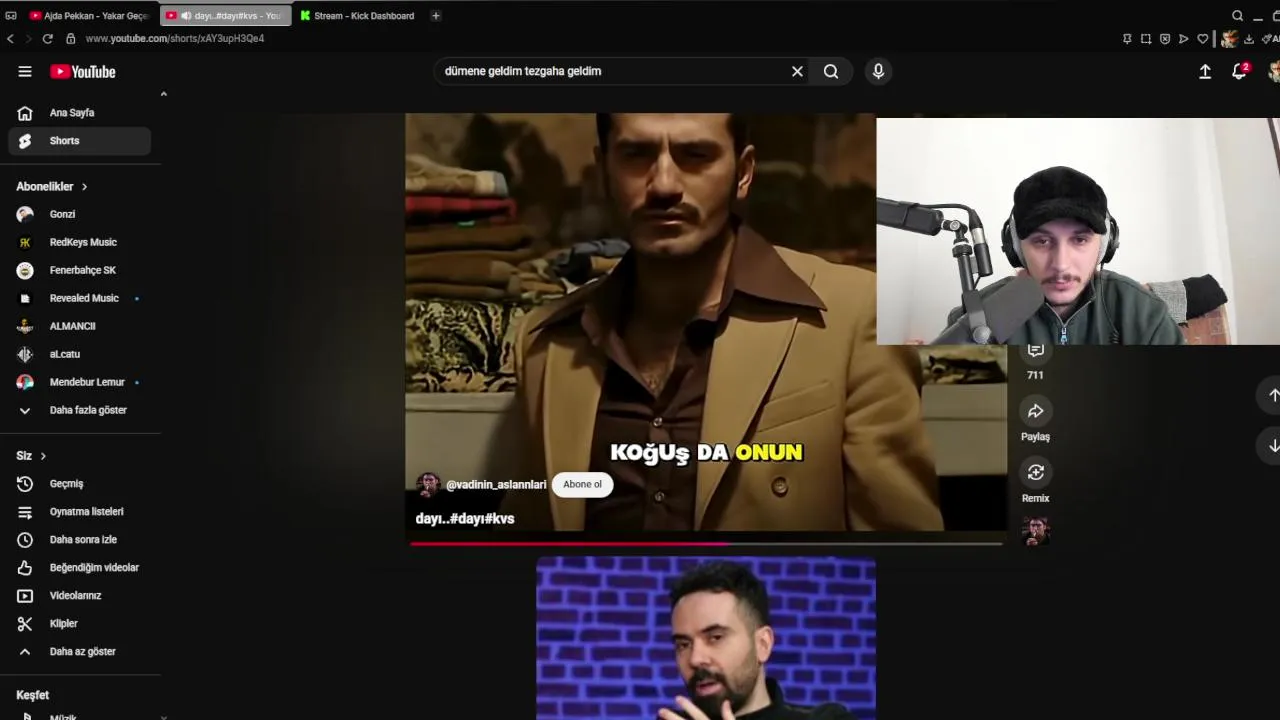Click the workspaces icon left of the tabs
The width and height of the screenshot is (1280, 720).
(11, 16)
